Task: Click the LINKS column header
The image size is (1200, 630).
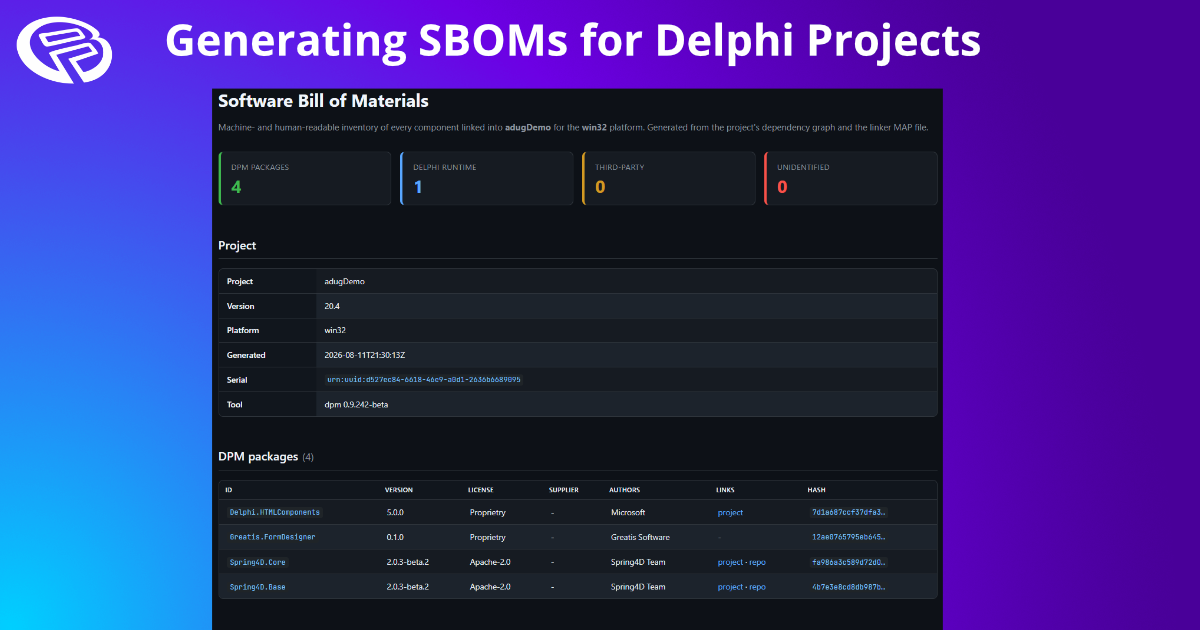Action: [725, 490]
